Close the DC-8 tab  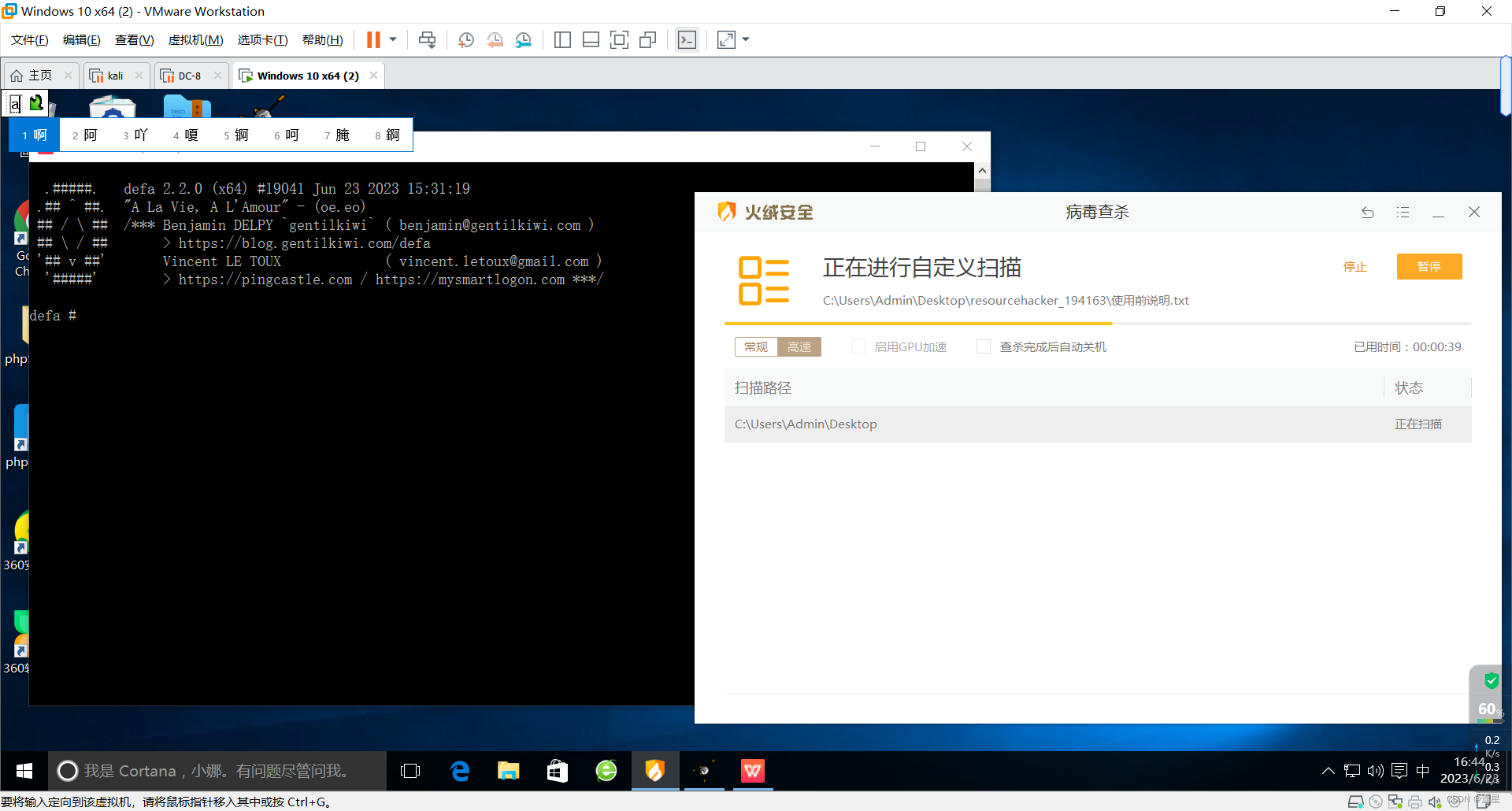[x=217, y=76]
